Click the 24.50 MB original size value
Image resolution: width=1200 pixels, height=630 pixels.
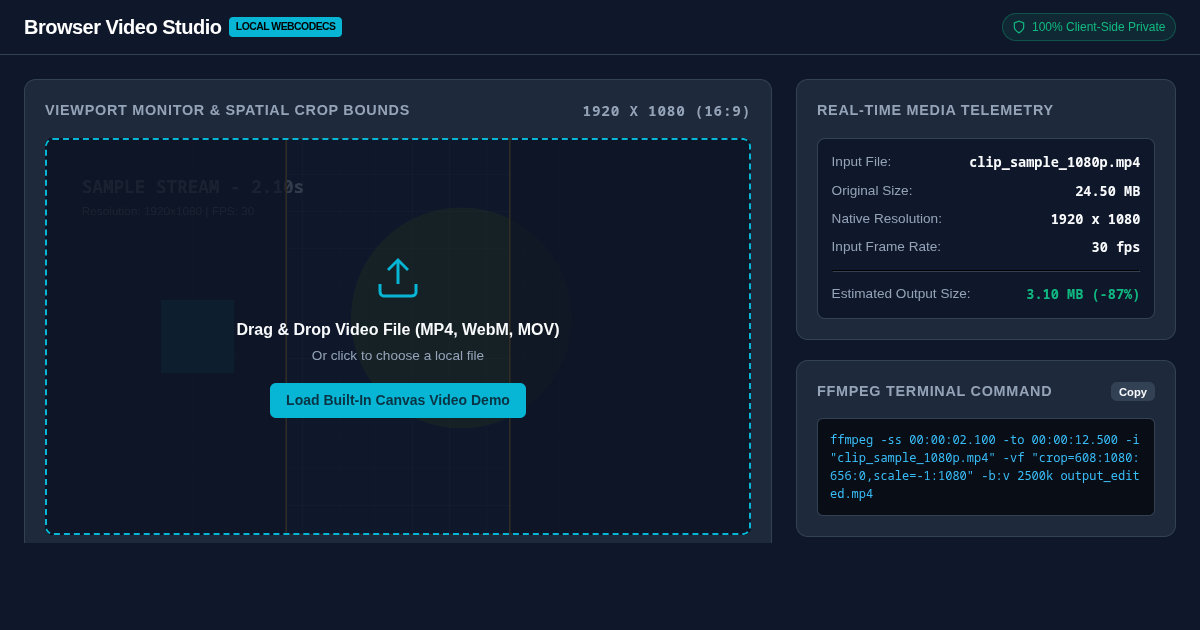[x=1108, y=191]
